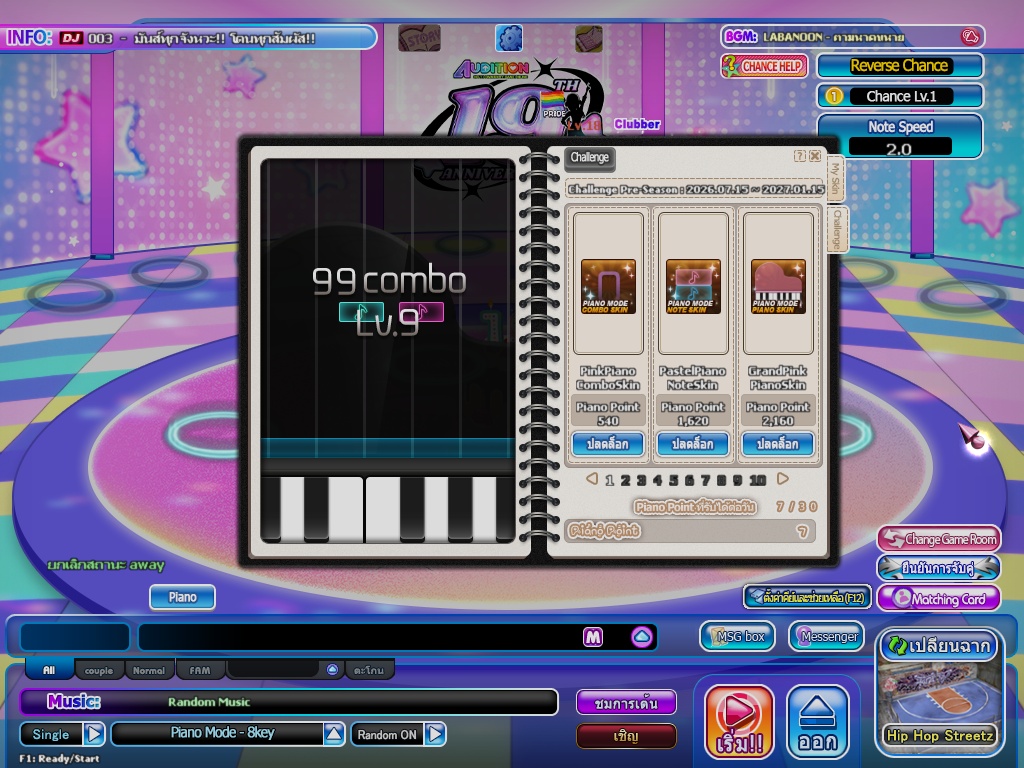Click the Chance Lv.1 coin icon
Viewport: 1024px width, 768px height.
834,97
